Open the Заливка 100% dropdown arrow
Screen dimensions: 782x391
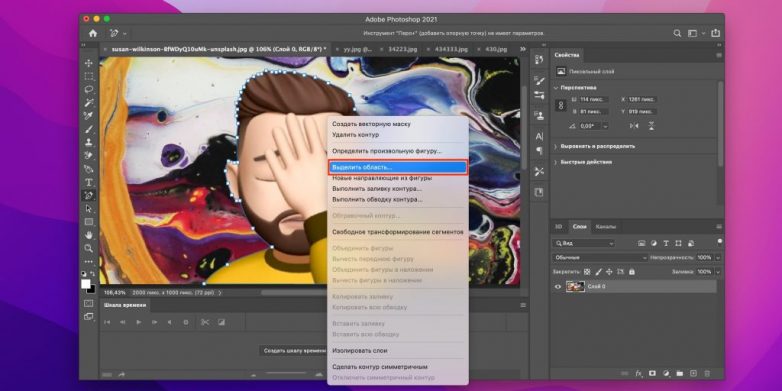pos(718,272)
